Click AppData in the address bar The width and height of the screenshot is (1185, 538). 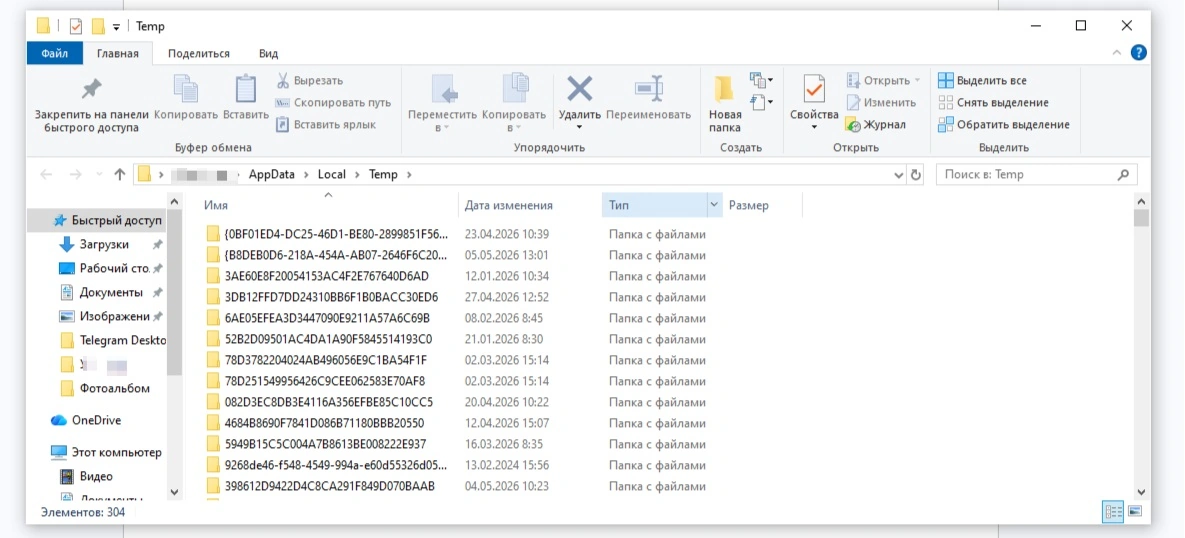[x=273, y=175]
